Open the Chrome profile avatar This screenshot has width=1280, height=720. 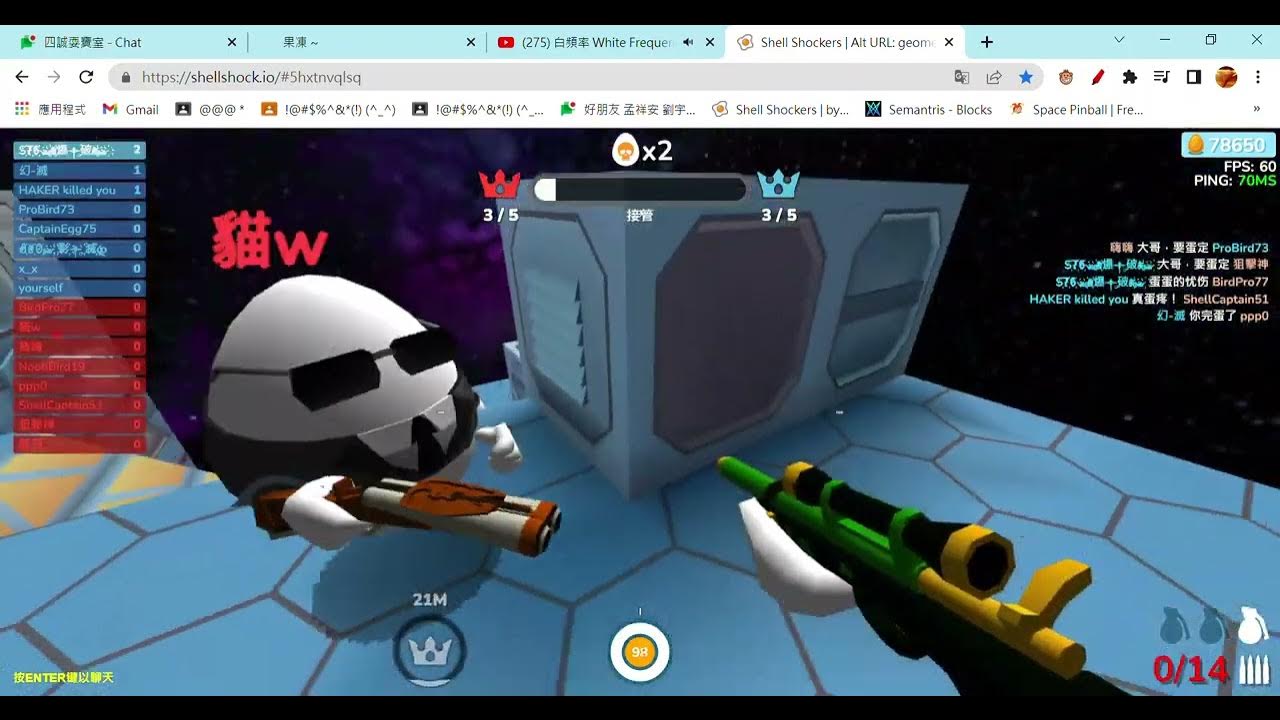point(1226,77)
